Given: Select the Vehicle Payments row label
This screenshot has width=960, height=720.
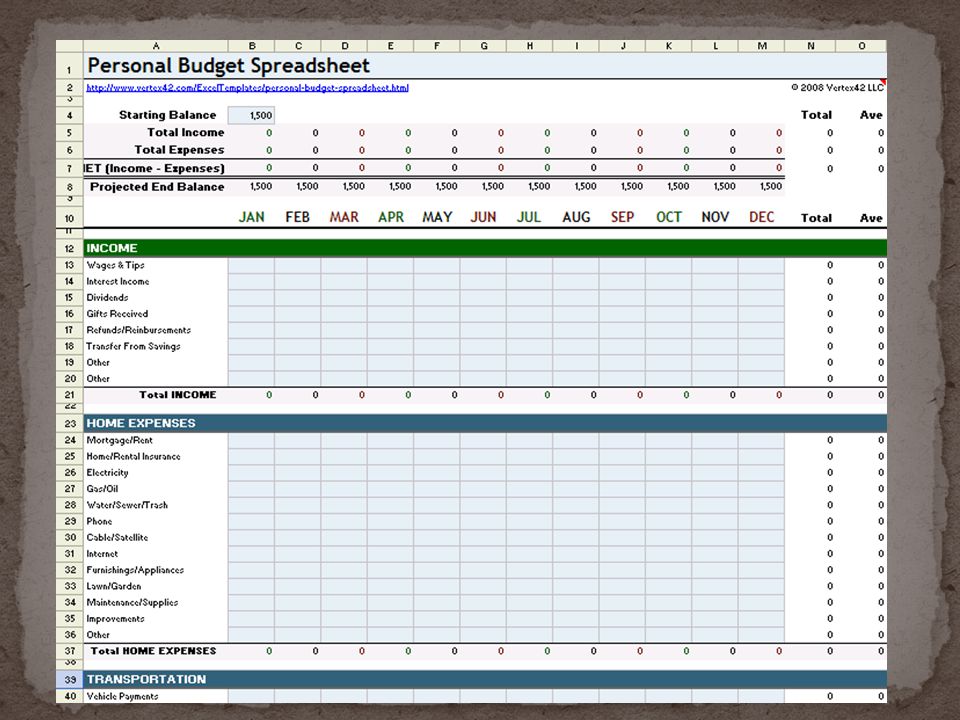Looking at the screenshot, I should 122,696.
